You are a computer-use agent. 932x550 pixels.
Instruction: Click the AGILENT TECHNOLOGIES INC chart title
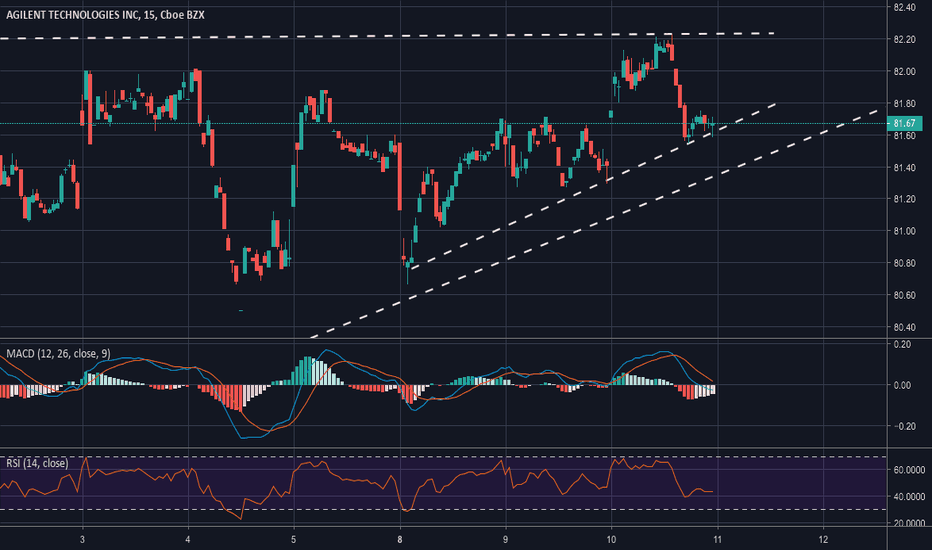coord(105,15)
